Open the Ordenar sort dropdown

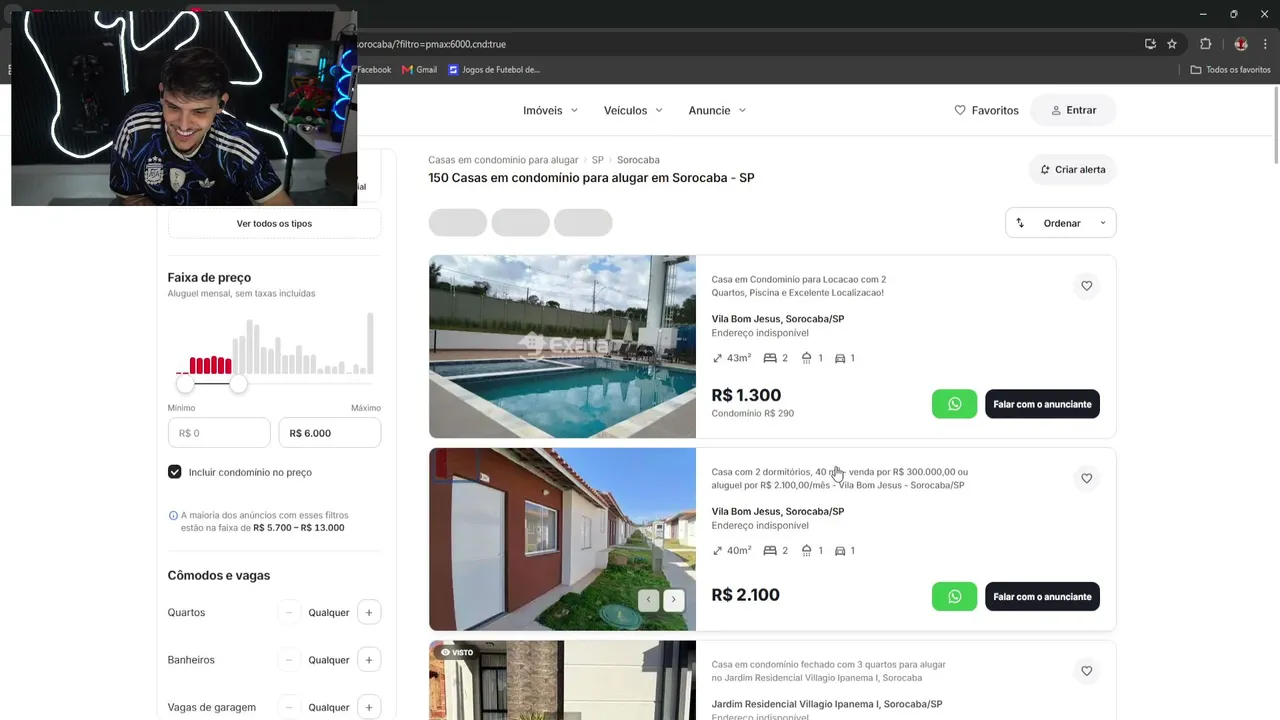(1060, 223)
